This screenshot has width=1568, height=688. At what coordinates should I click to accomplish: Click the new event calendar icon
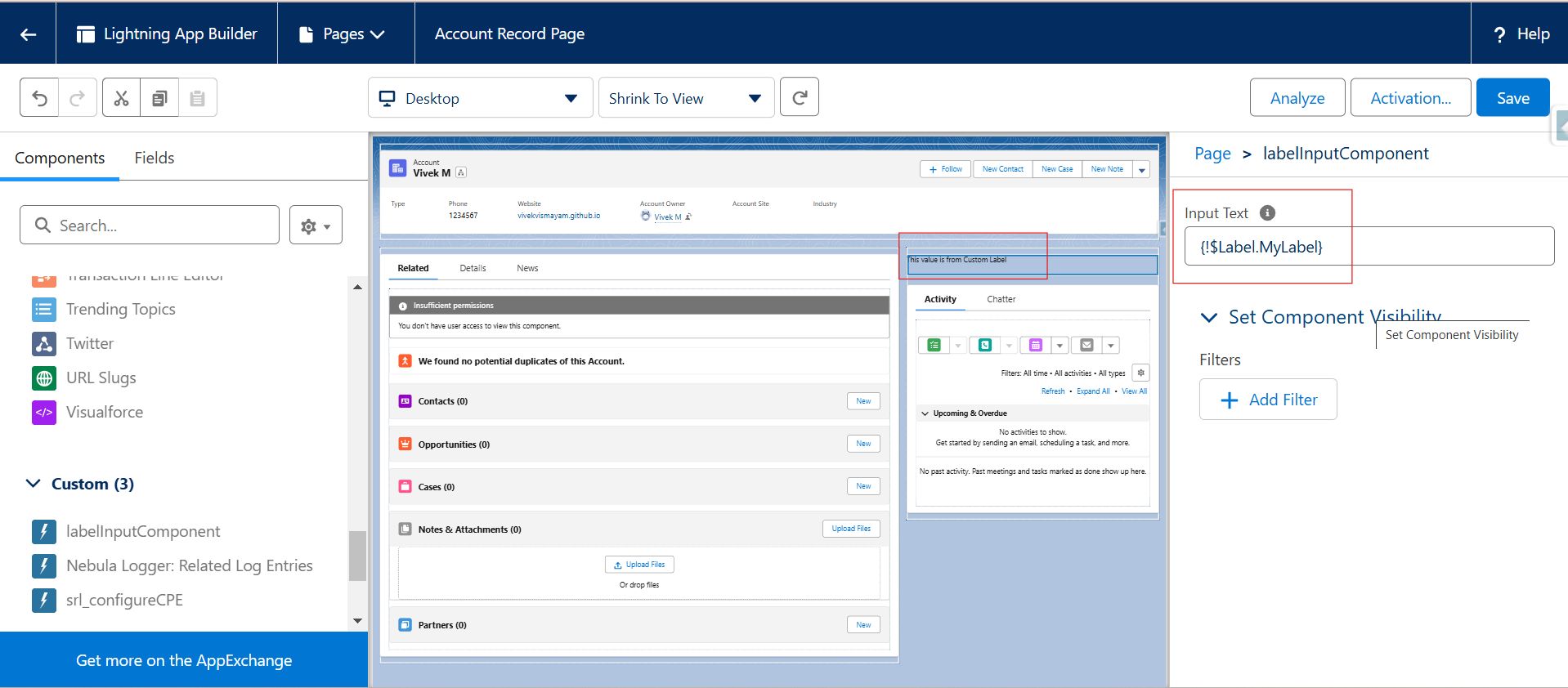pos(1035,345)
